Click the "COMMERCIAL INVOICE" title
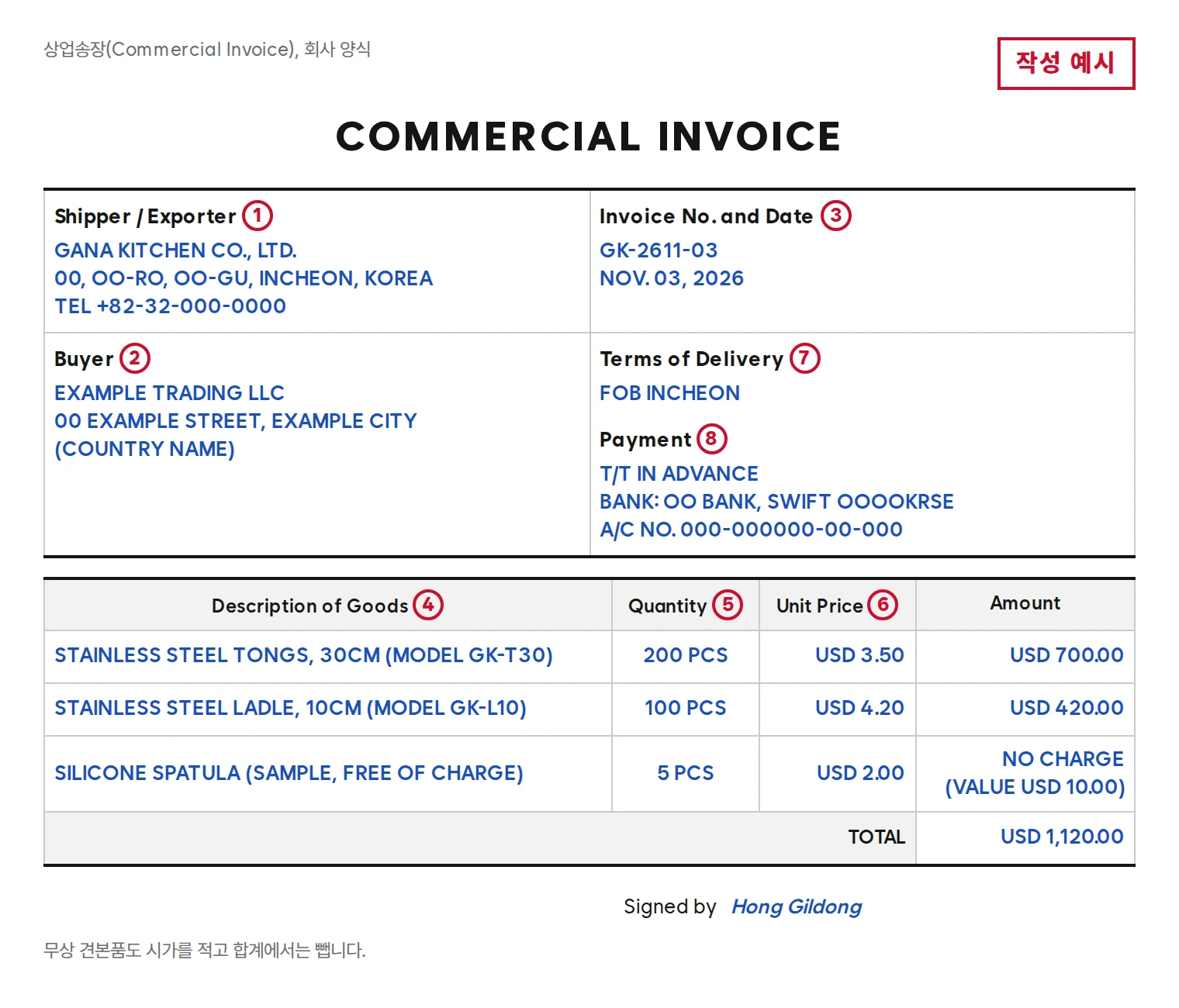1179x1008 pixels. [x=589, y=136]
